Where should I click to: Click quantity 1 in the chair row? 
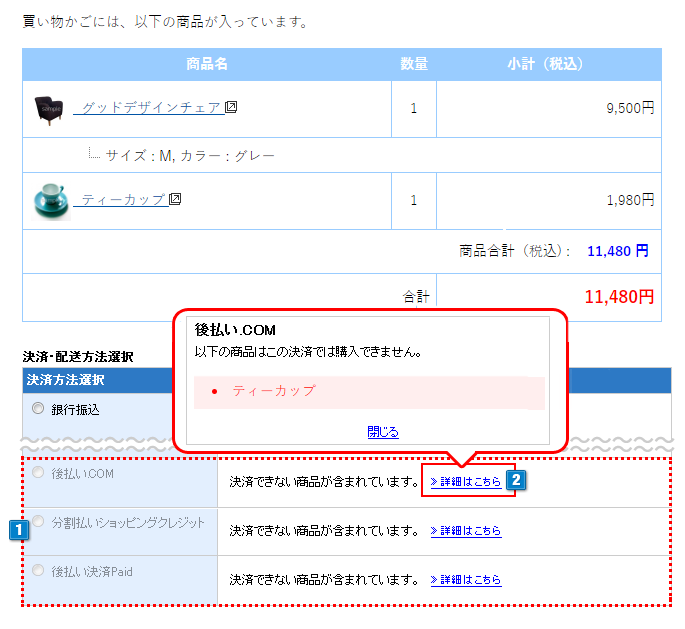click(414, 108)
